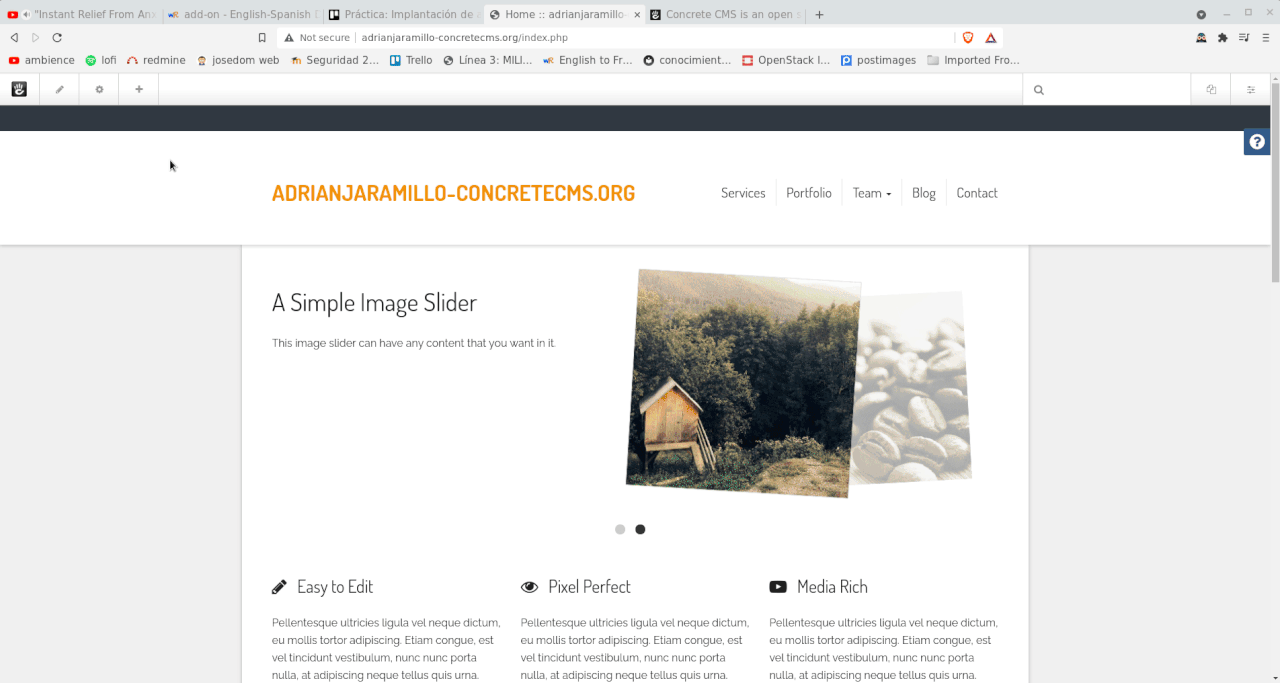The image size is (1280, 683).
Task: Click the forest cabin slider image
Action: pyautogui.click(x=743, y=383)
